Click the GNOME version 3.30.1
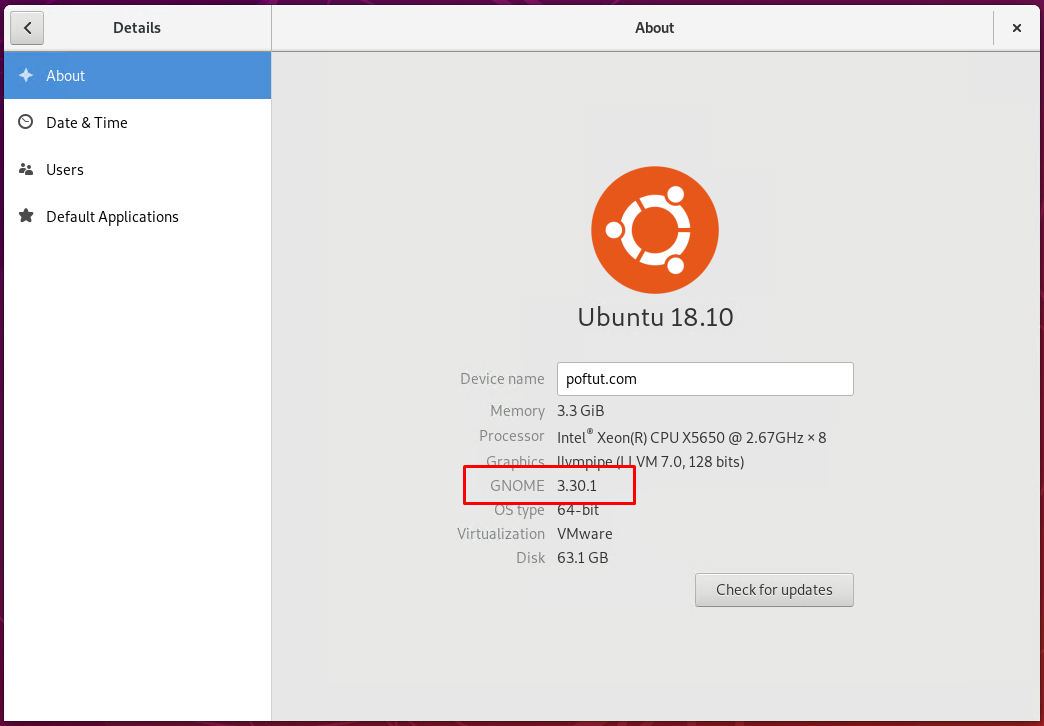This screenshot has height=726, width=1044. click(x=577, y=486)
